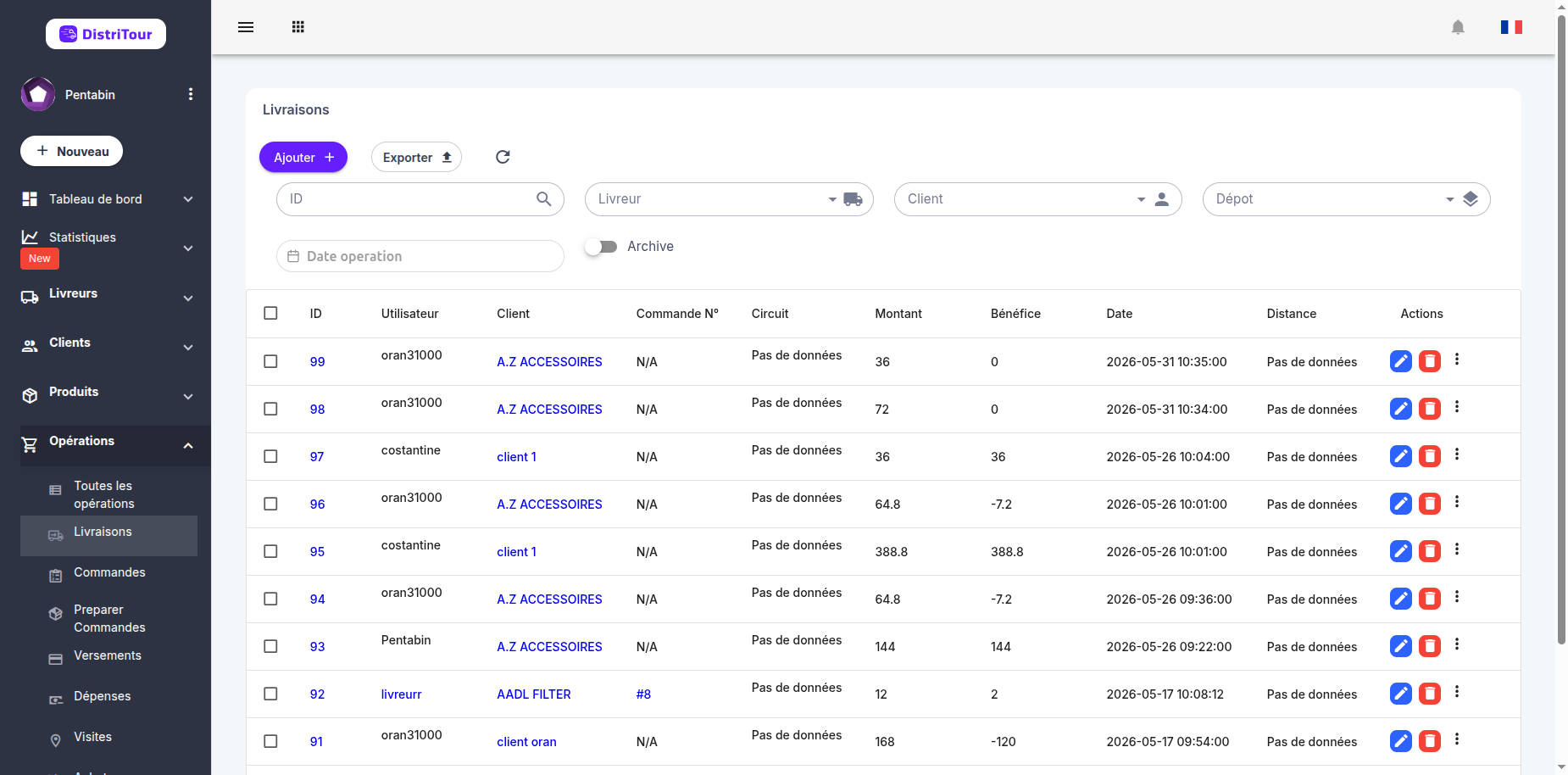Open Pentabin profile options menu

[x=191, y=94]
